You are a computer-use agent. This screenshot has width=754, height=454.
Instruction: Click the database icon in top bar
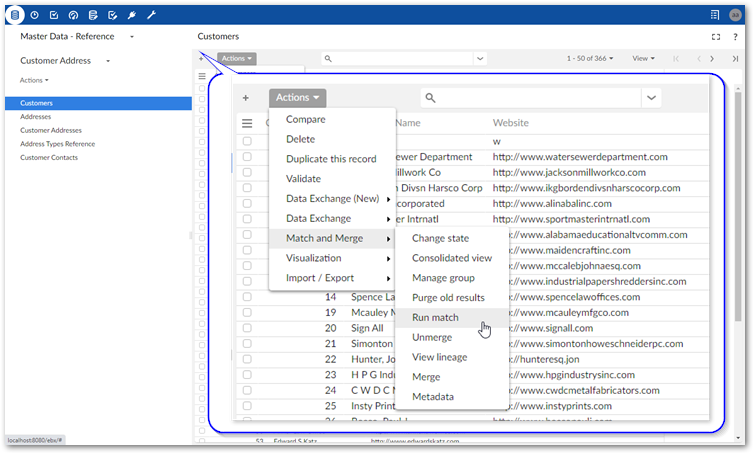pos(15,15)
